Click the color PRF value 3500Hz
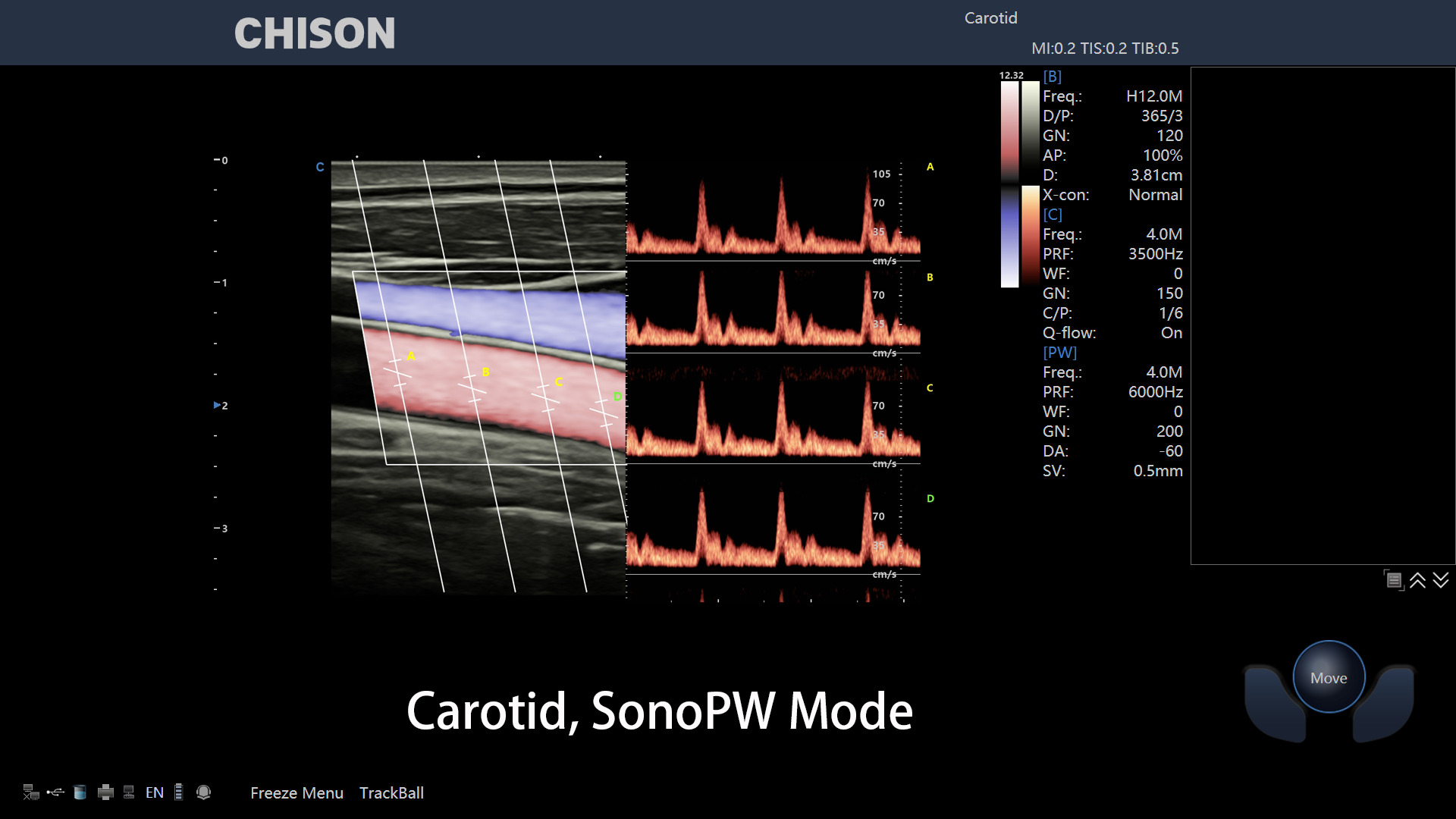The width and height of the screenshot is (1456, 819). (1156, 254)
